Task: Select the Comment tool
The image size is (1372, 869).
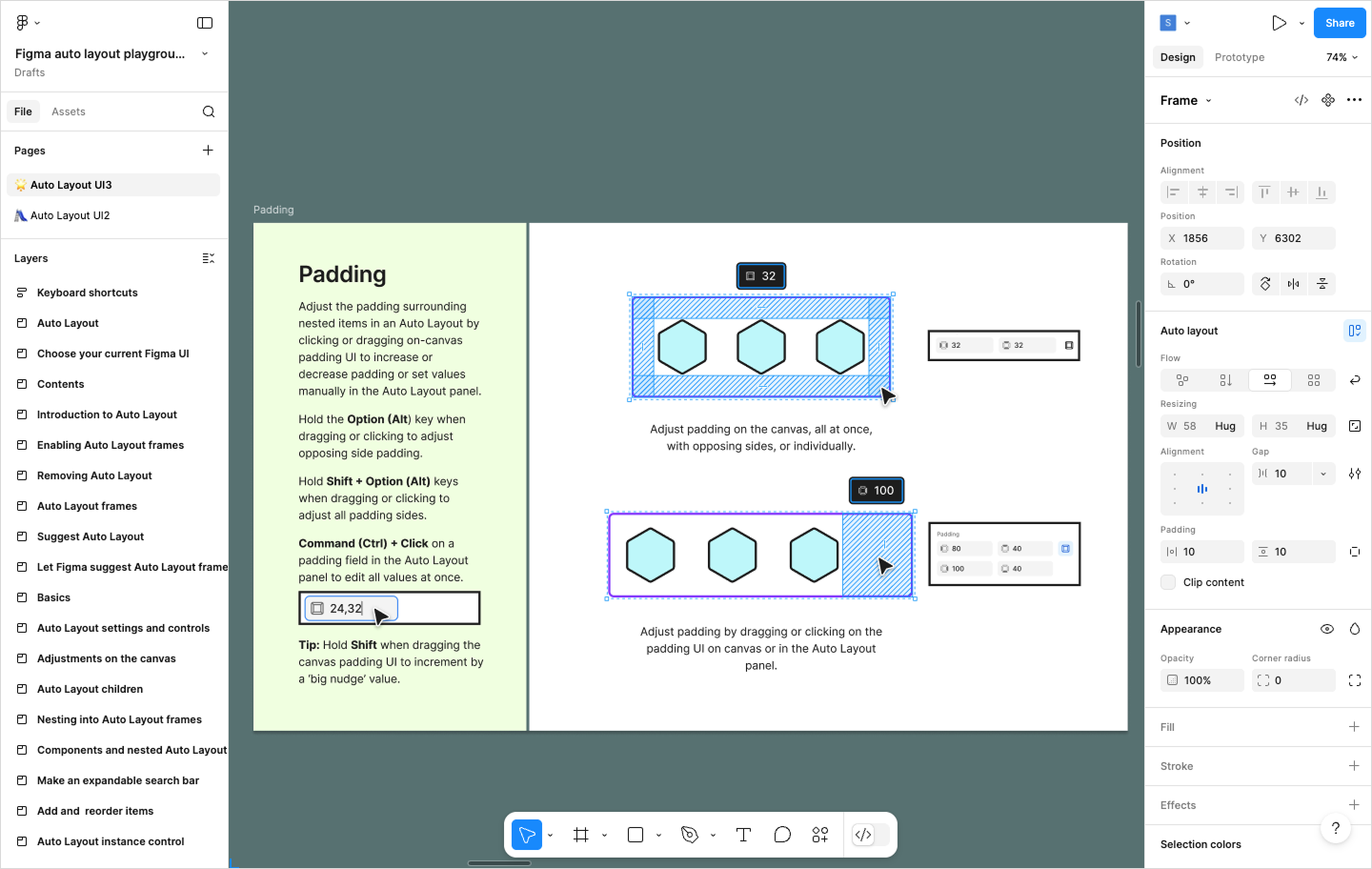Action: click(x=782, y=835)
